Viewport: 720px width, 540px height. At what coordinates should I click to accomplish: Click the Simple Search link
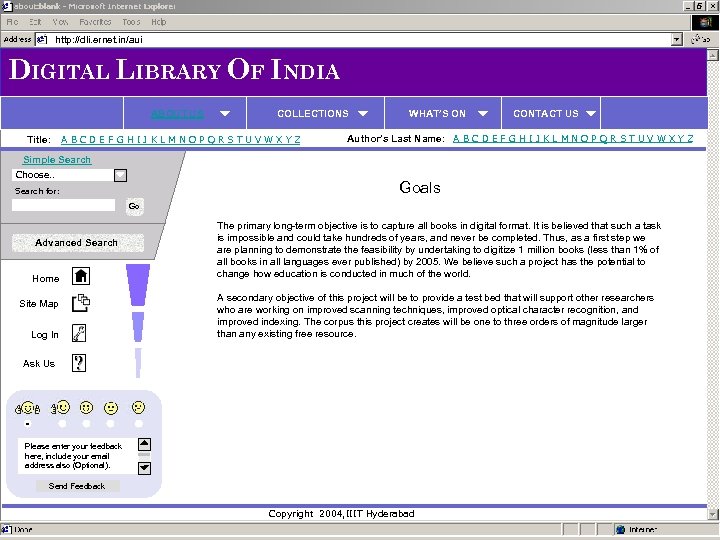57,160
